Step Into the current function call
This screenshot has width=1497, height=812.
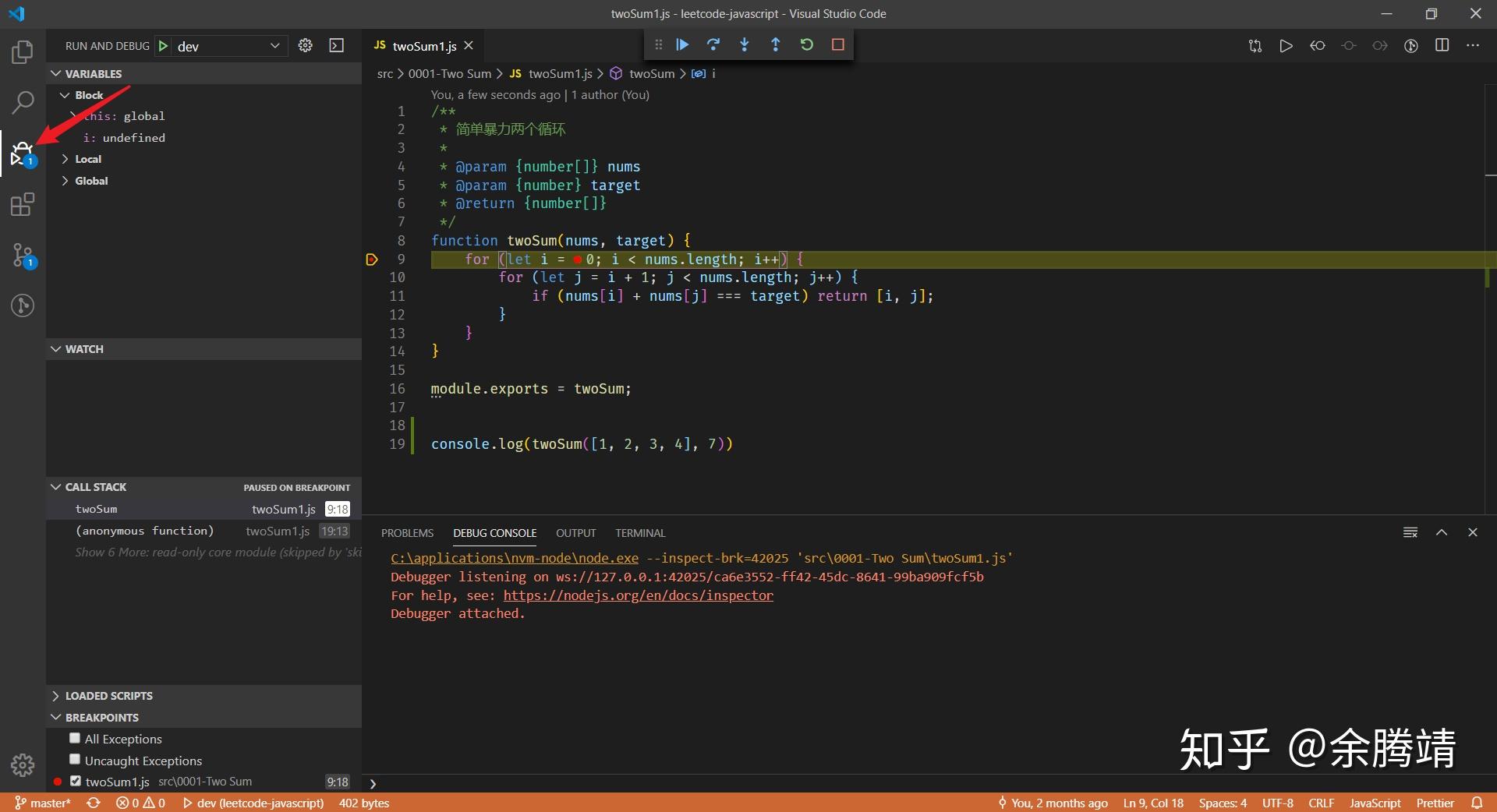(x=745, y=44)
